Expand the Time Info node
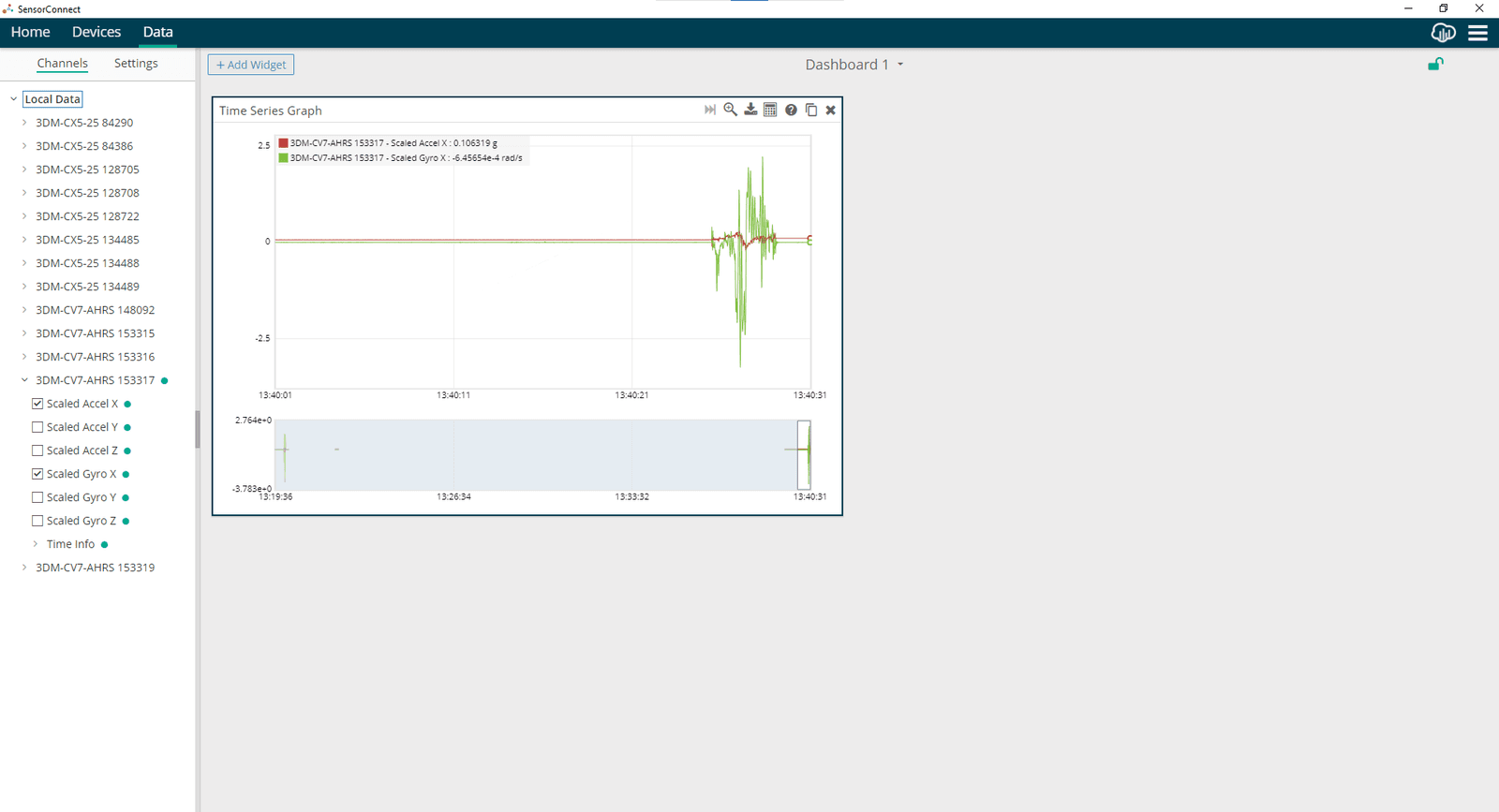The height and width of the screenshot is (812, 1499). click(36, 543)
